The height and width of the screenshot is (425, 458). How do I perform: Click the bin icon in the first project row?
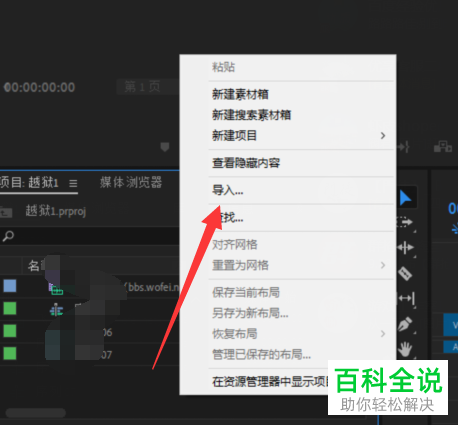tap(56, 289)
